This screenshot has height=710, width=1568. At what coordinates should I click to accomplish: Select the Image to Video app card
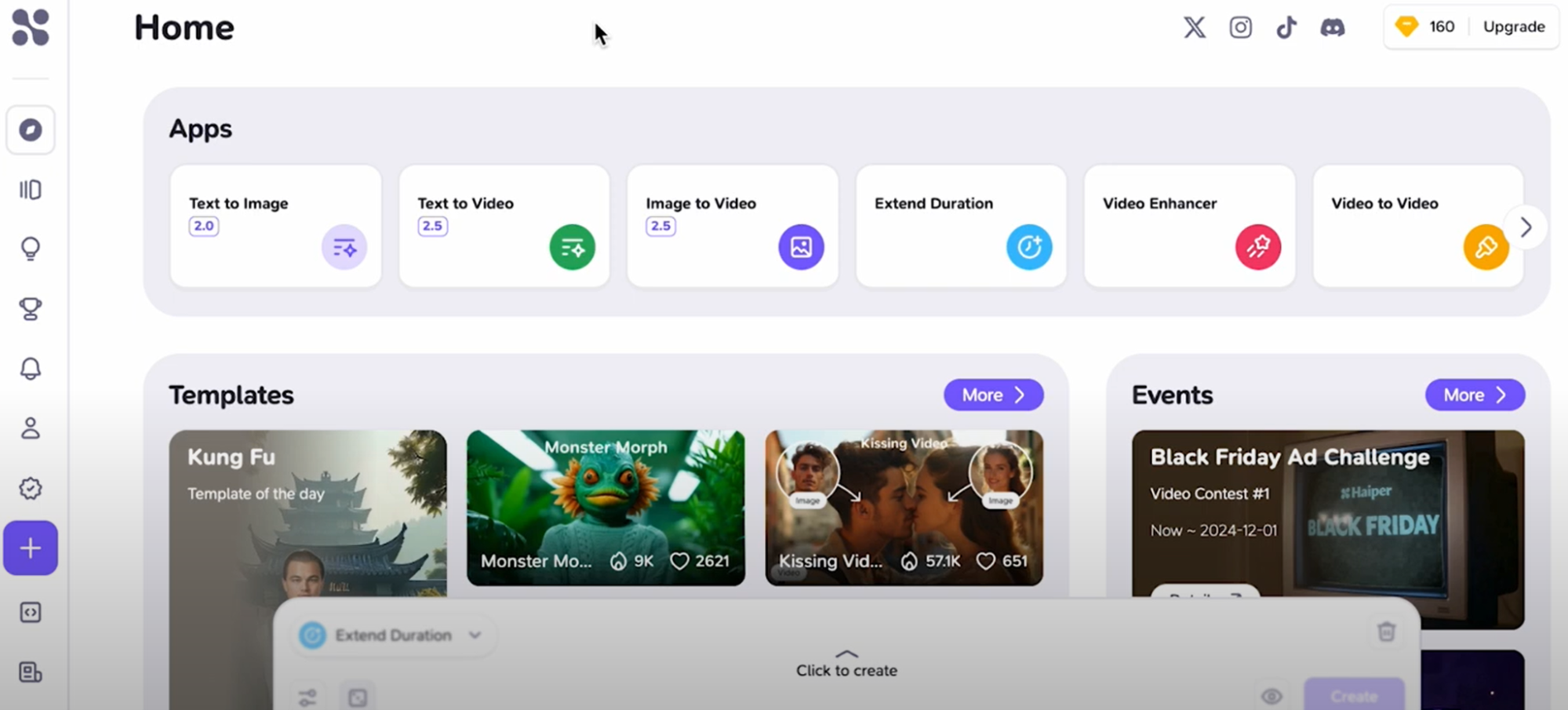point(732,226)
